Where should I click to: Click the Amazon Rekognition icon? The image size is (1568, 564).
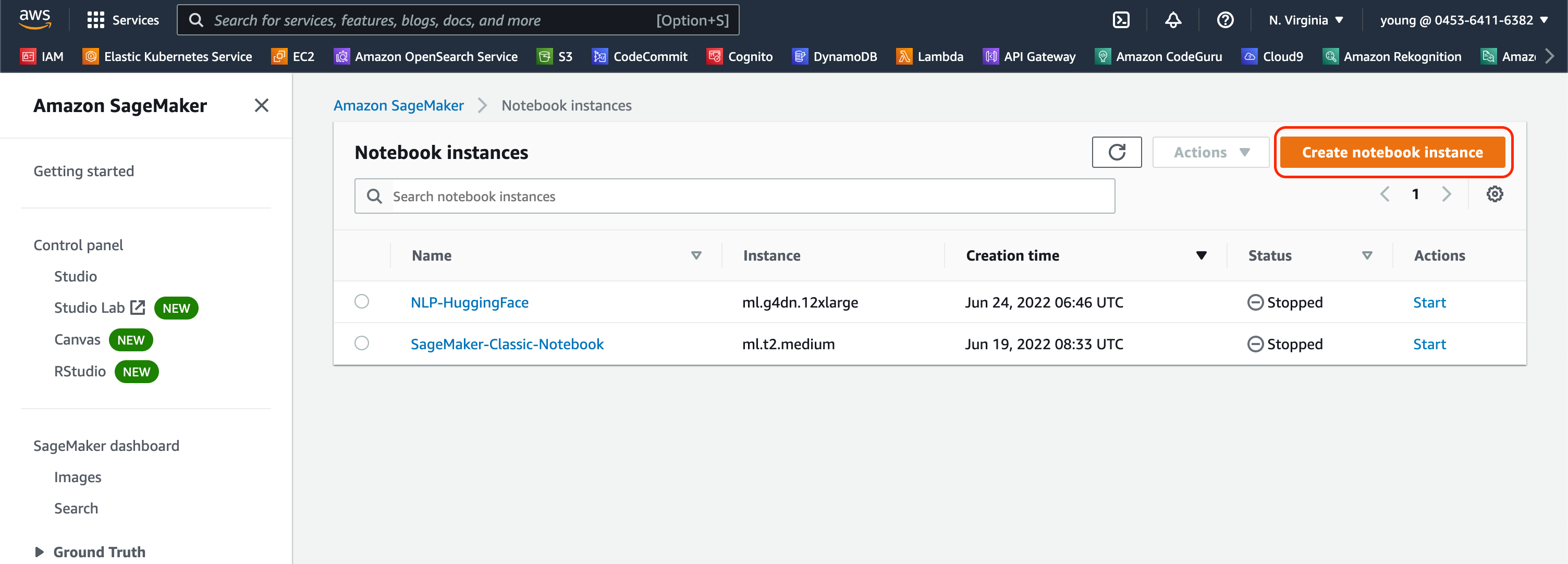[1330, 57]
